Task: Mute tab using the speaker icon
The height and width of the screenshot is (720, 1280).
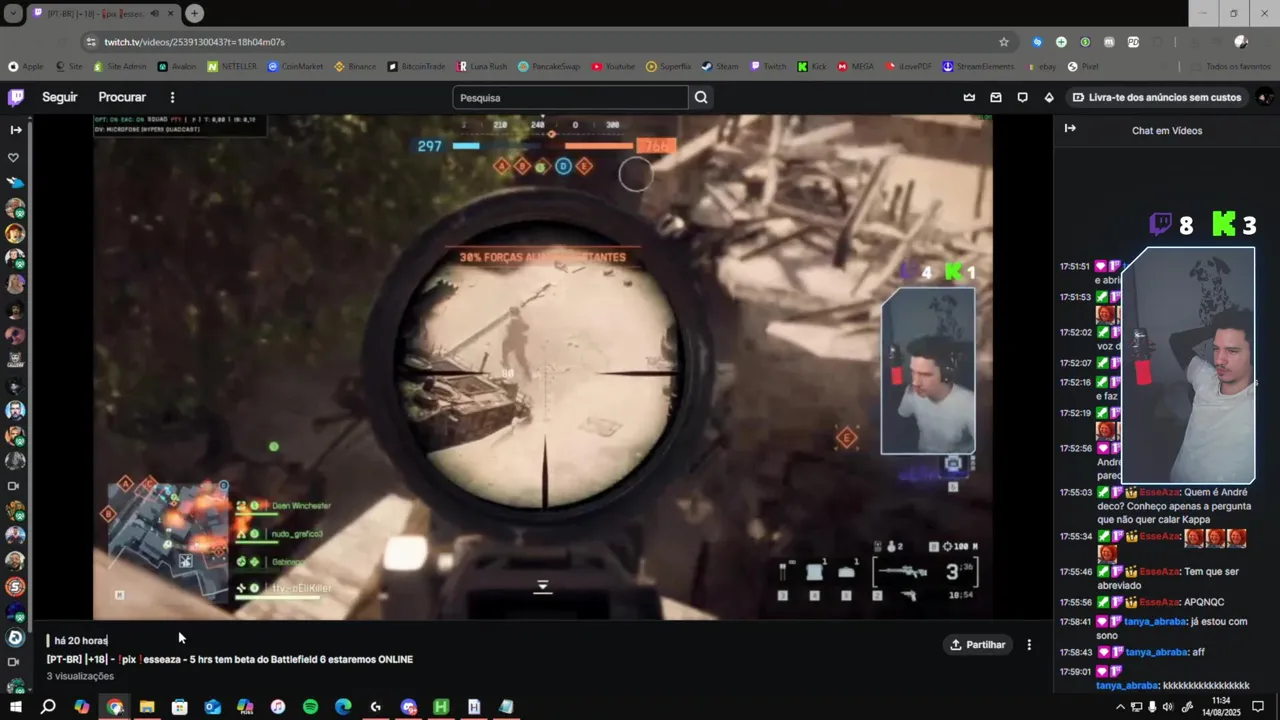Action: point(154,13)
